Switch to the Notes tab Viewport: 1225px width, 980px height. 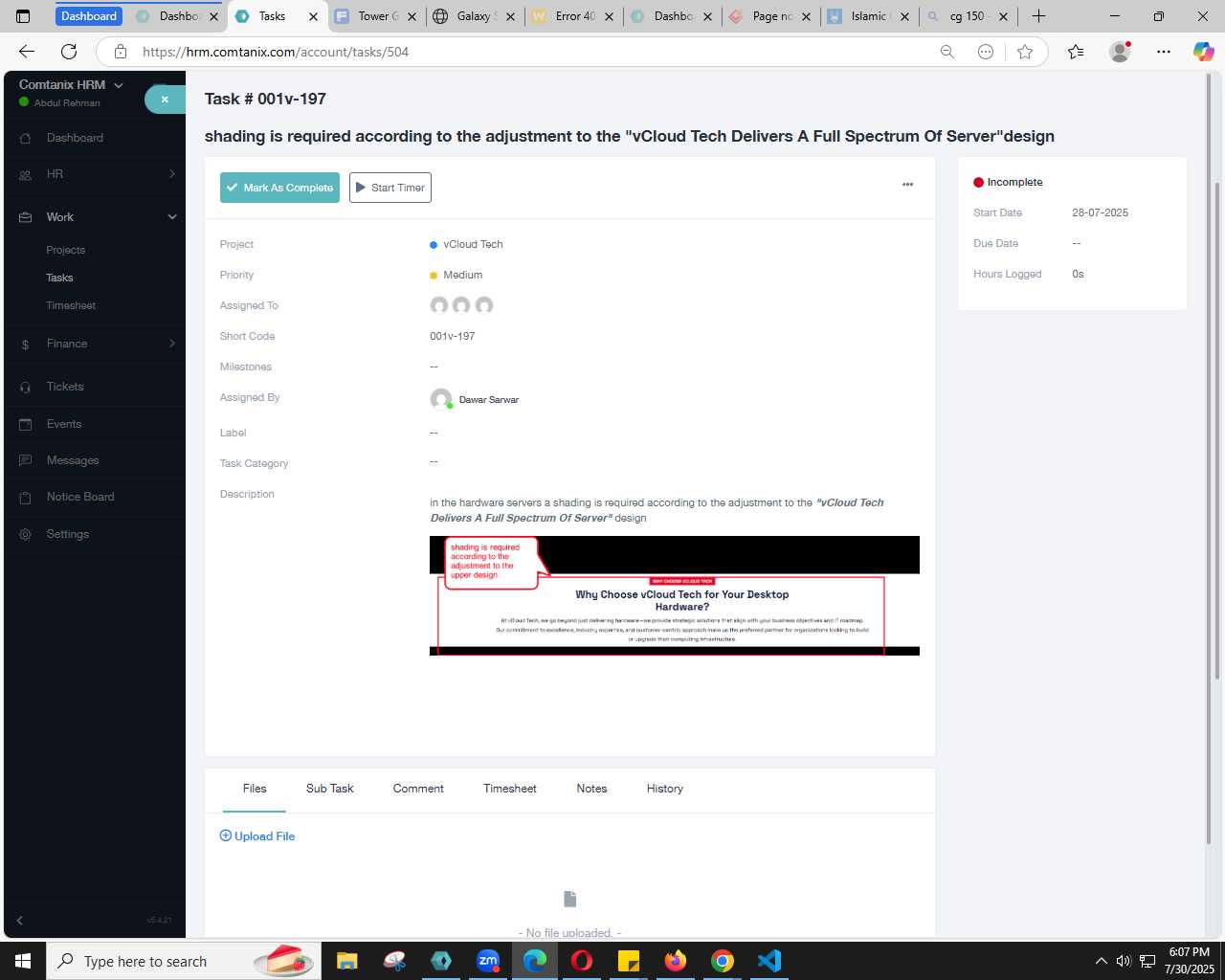tap(591, 789)
